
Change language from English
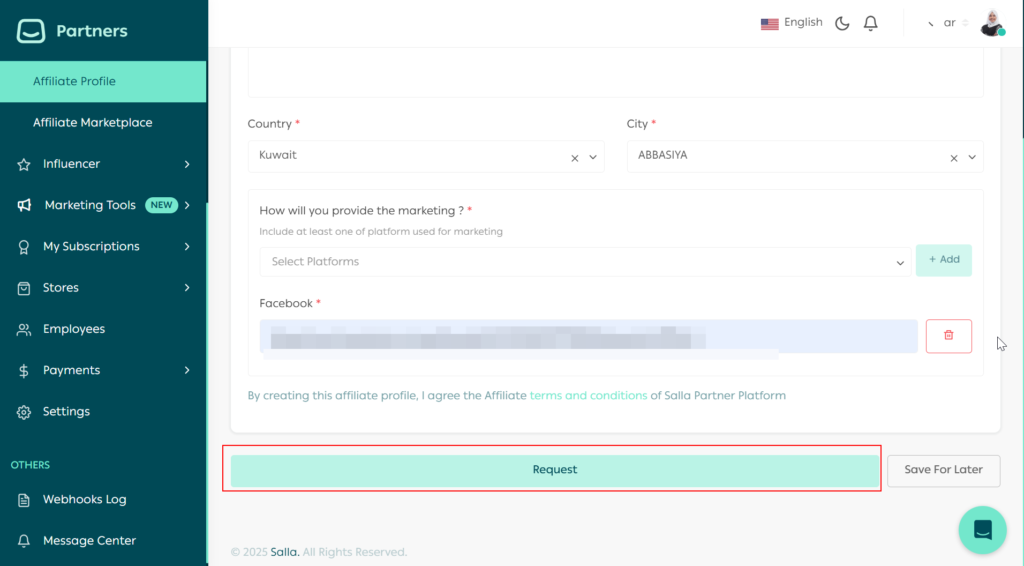pyautogui.click(x=791, y=23)
